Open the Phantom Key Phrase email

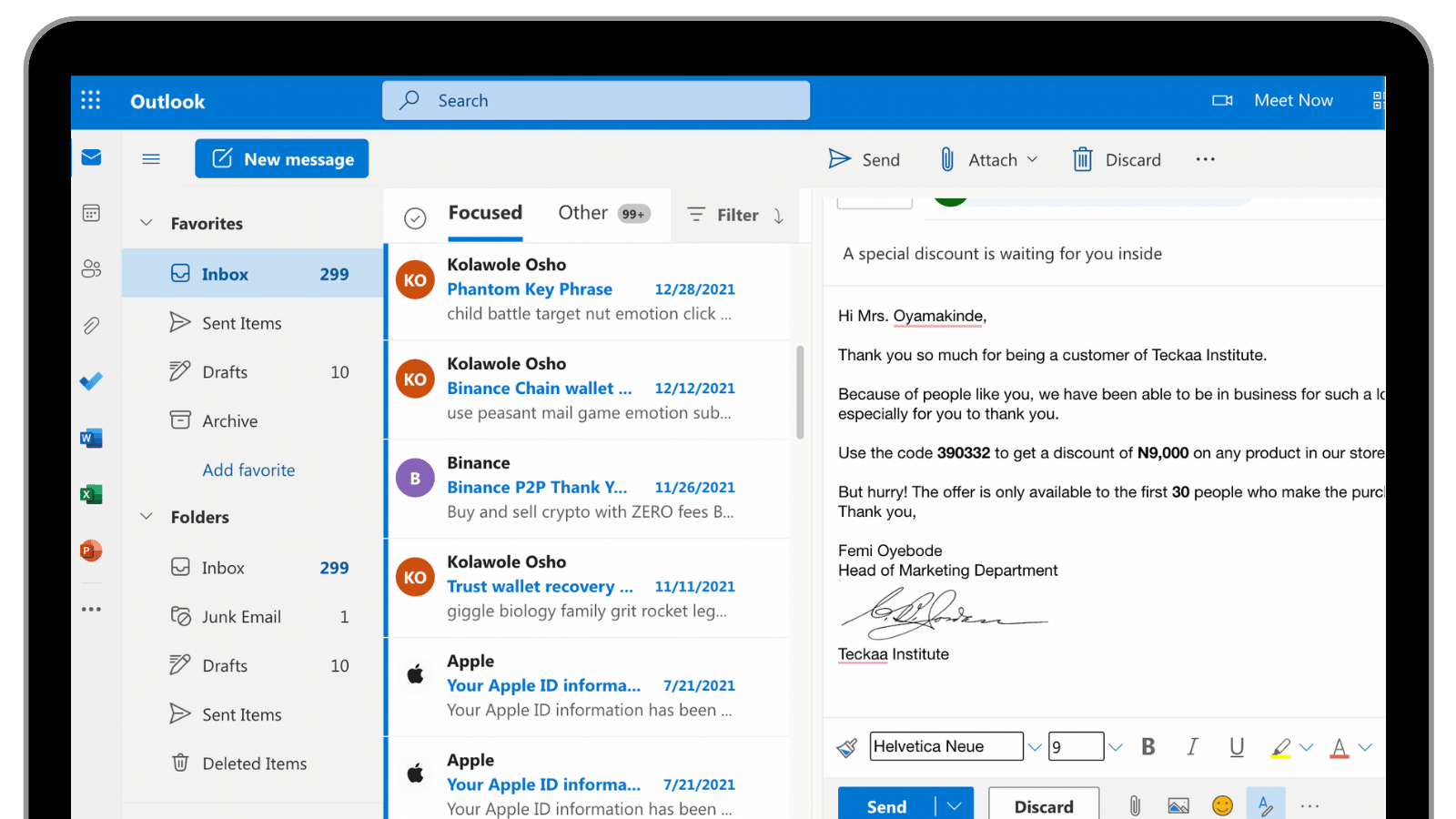(x=589, y=289)
